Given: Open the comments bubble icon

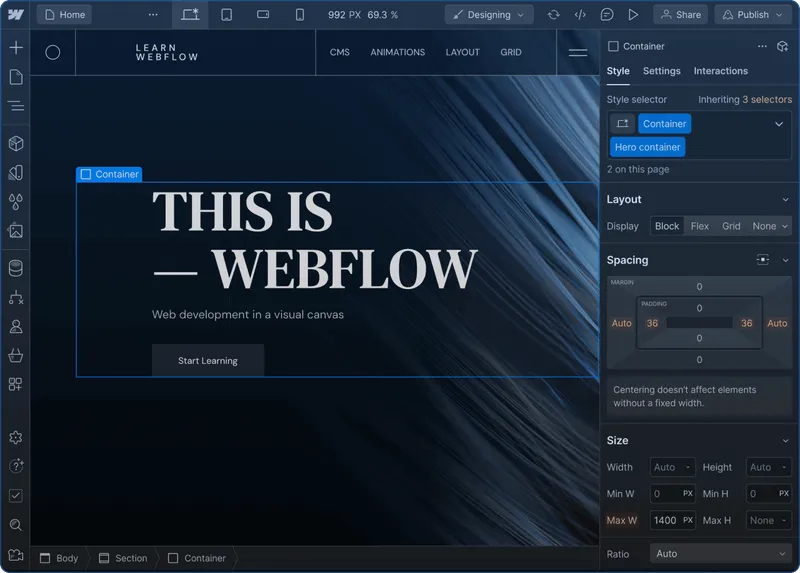Looking at the screenshot, I should 607,15.
